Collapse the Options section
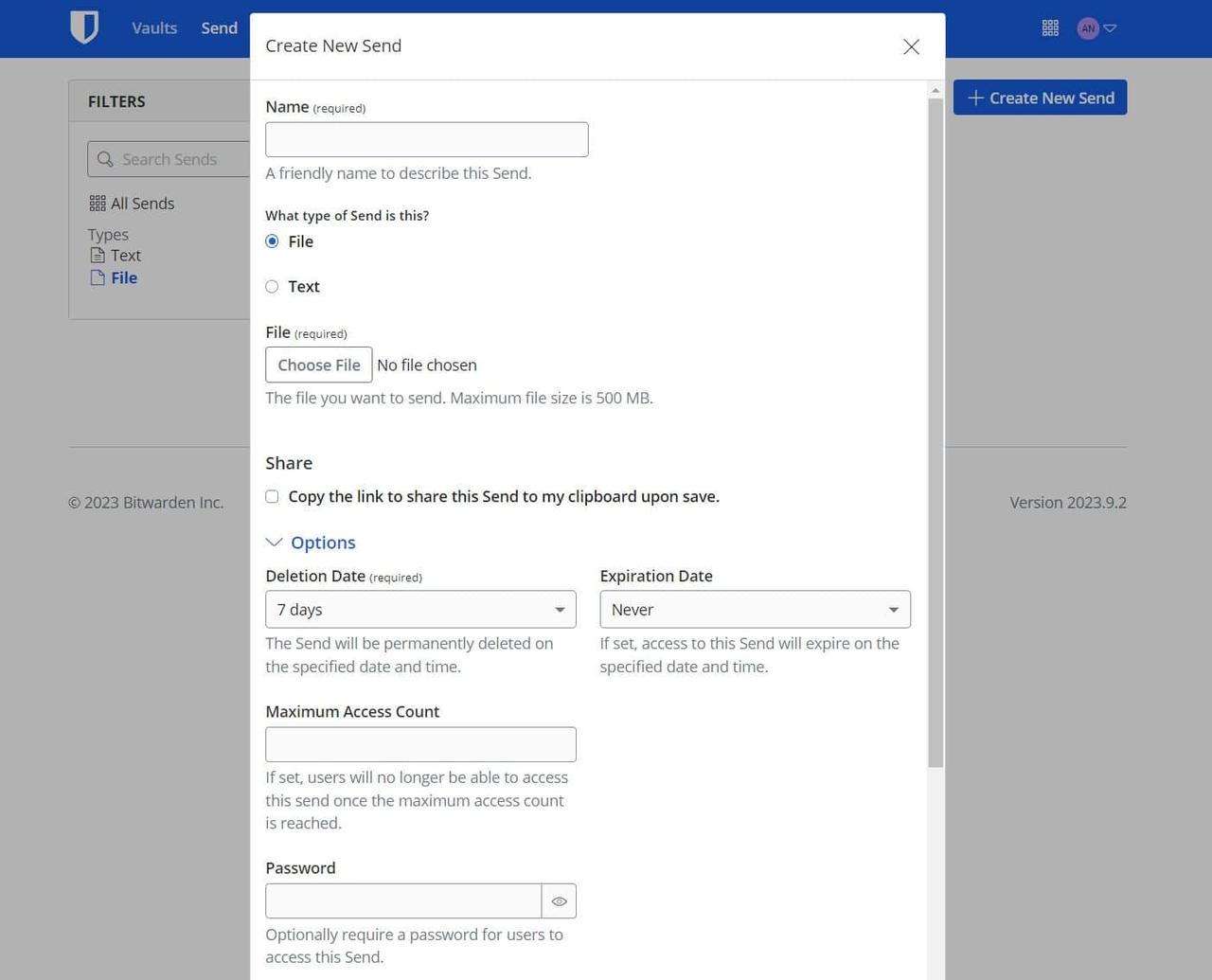 [311, 543]
